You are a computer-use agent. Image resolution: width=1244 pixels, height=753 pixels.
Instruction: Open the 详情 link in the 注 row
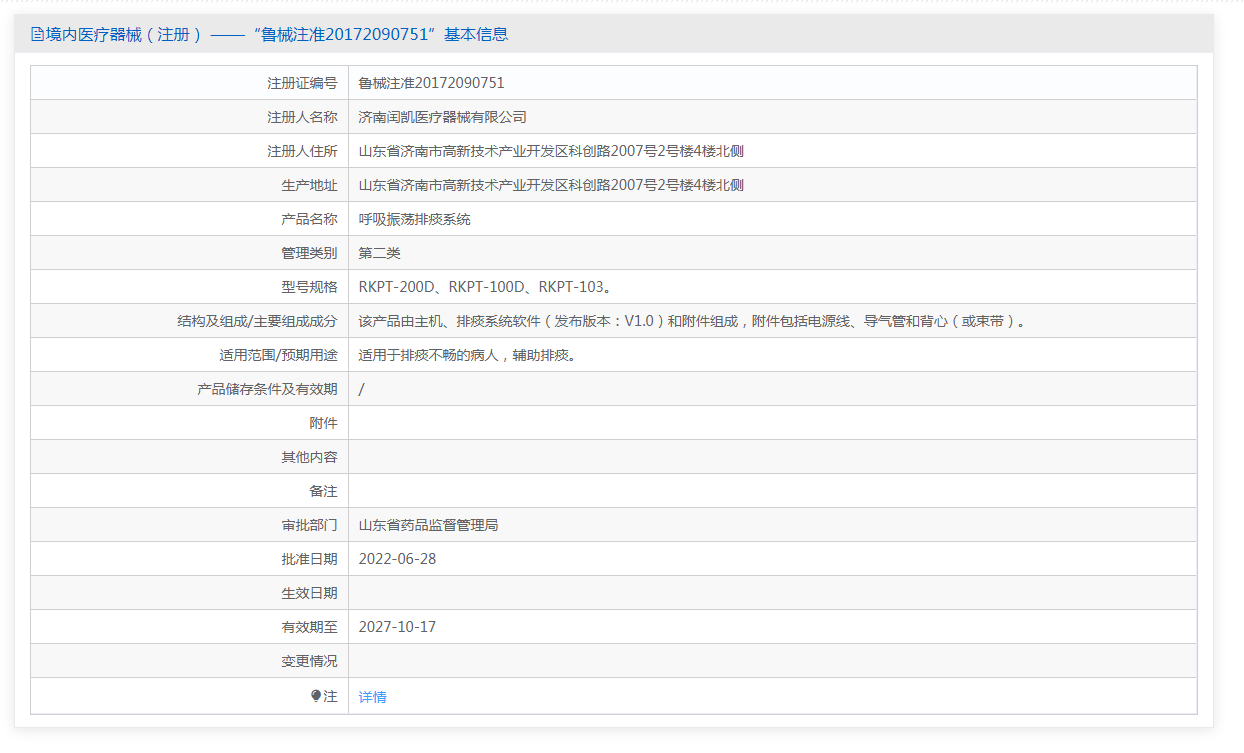[372, 697]
